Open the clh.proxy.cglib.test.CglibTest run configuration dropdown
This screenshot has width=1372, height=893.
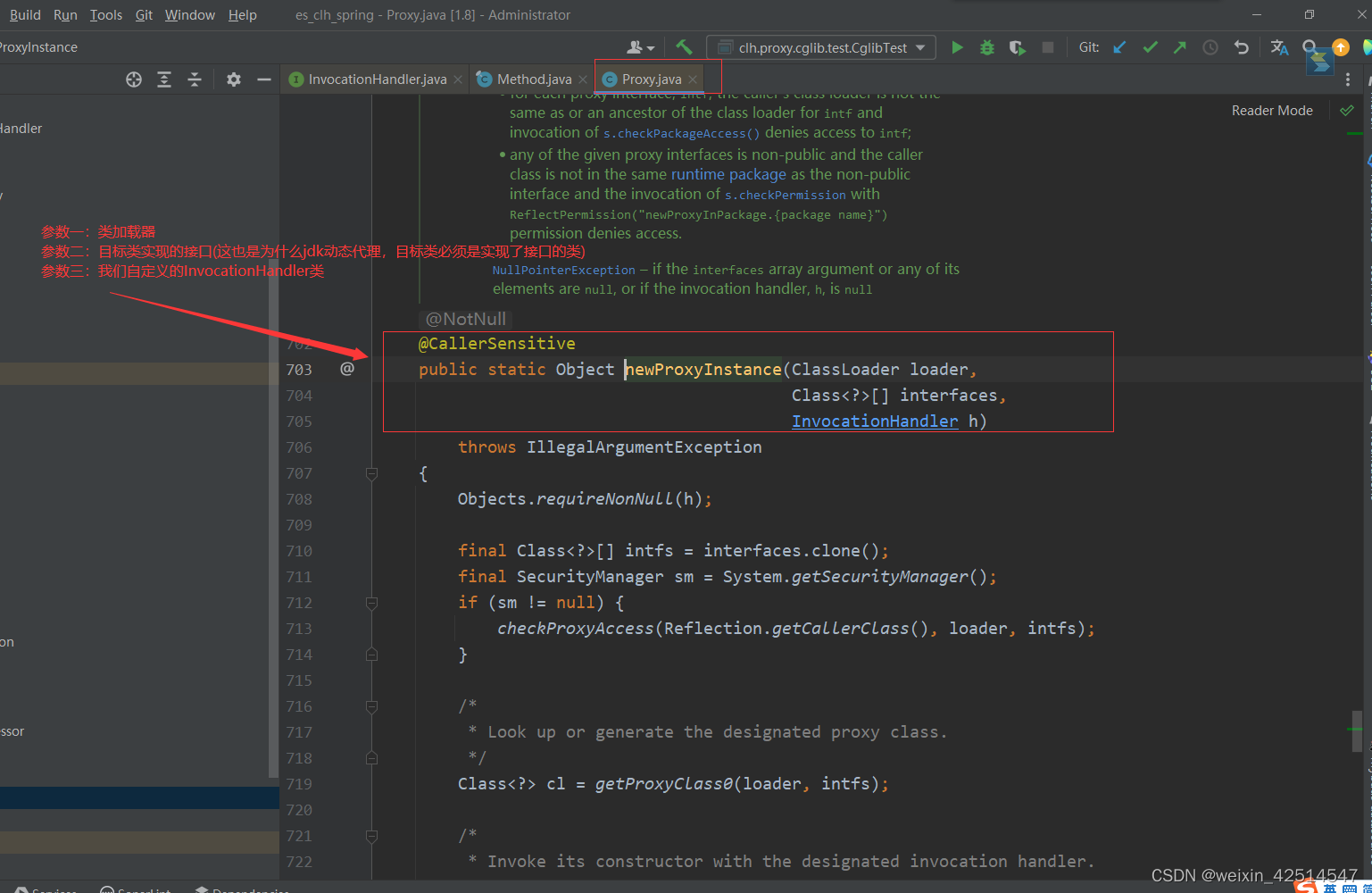pyautogui.click(x=821, y=47)
